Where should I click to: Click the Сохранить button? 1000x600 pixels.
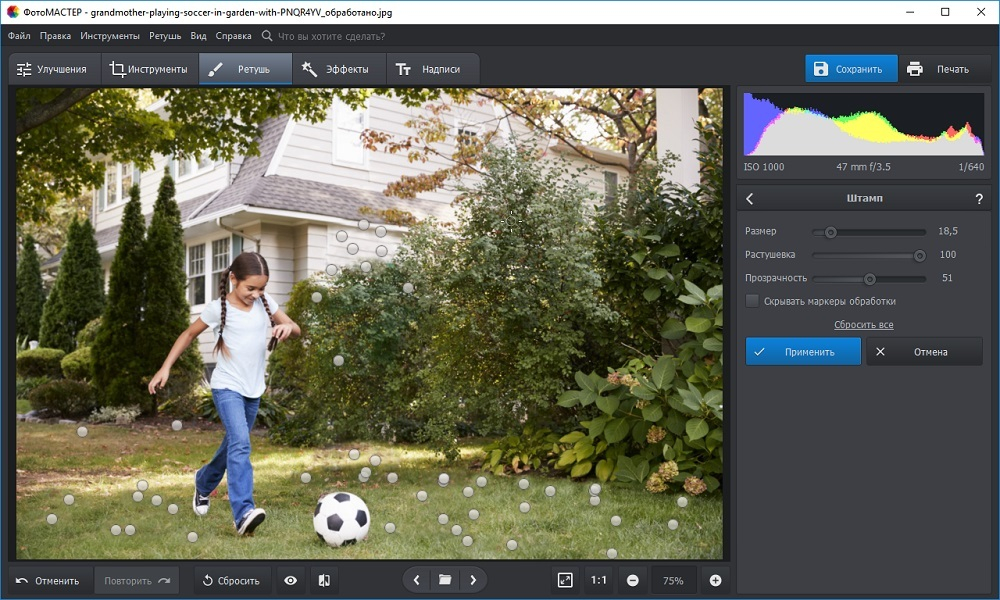[x=851, y=69]
